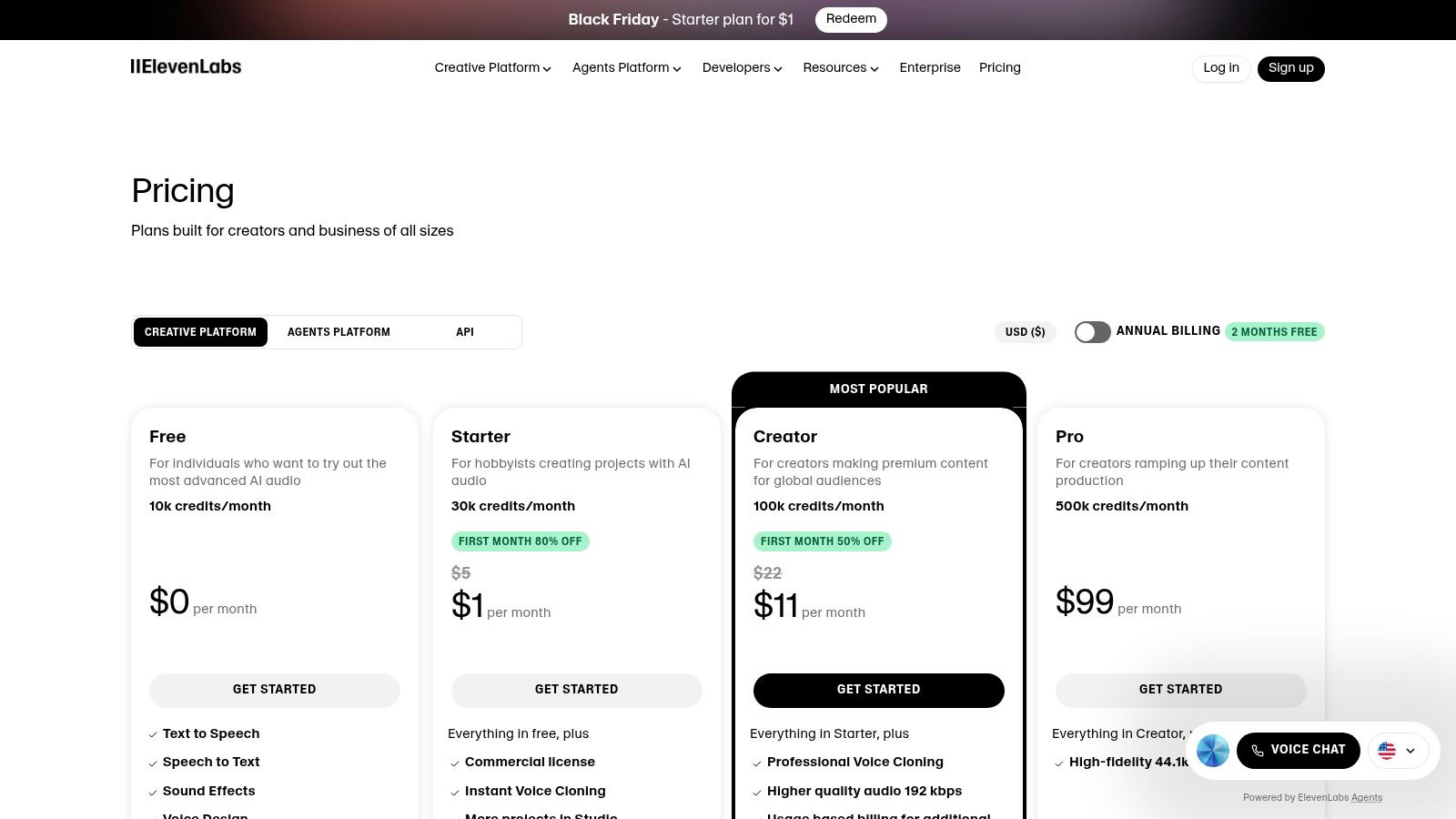Select the Creative Platform pricing tab
1456x819 pixels.
pyautogui.click(x=200, y=331)
